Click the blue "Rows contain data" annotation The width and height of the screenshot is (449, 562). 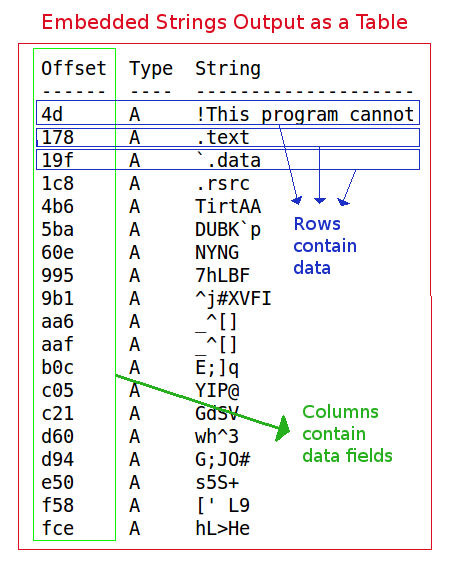pyautogui.click(x=325, y=246)
